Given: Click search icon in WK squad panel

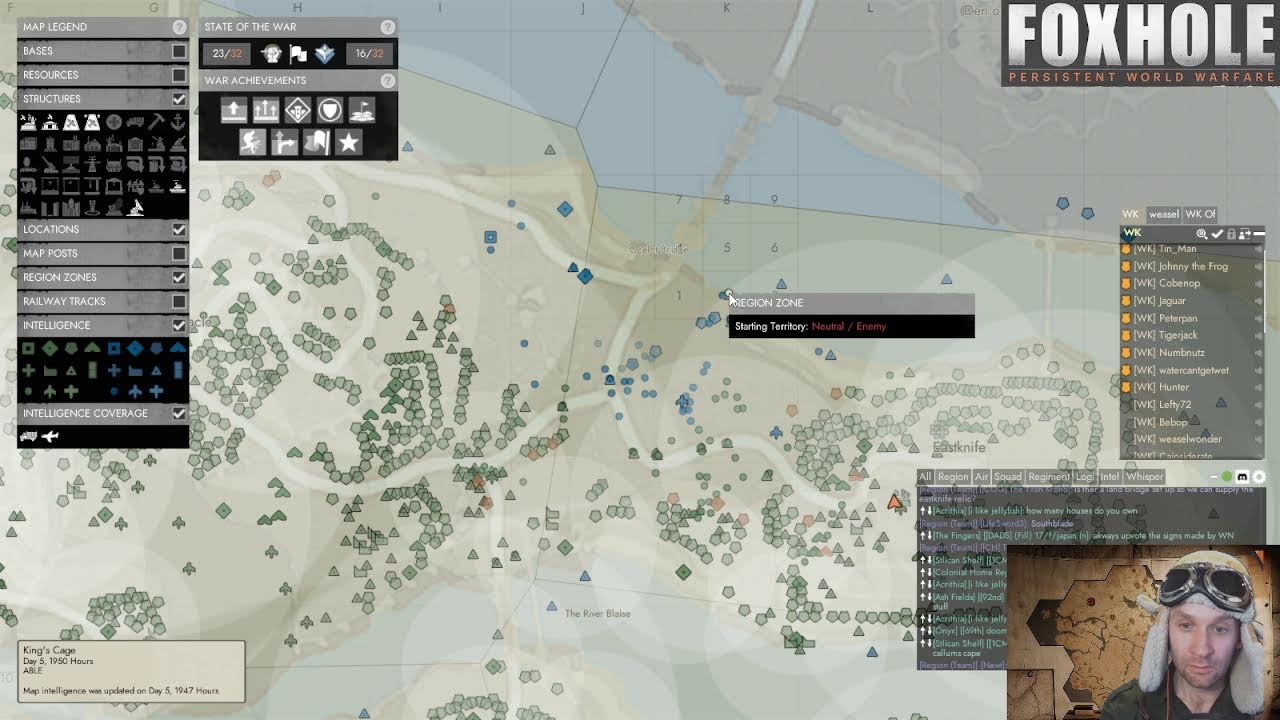Looking at the screenshot, I should [1202, 234].
